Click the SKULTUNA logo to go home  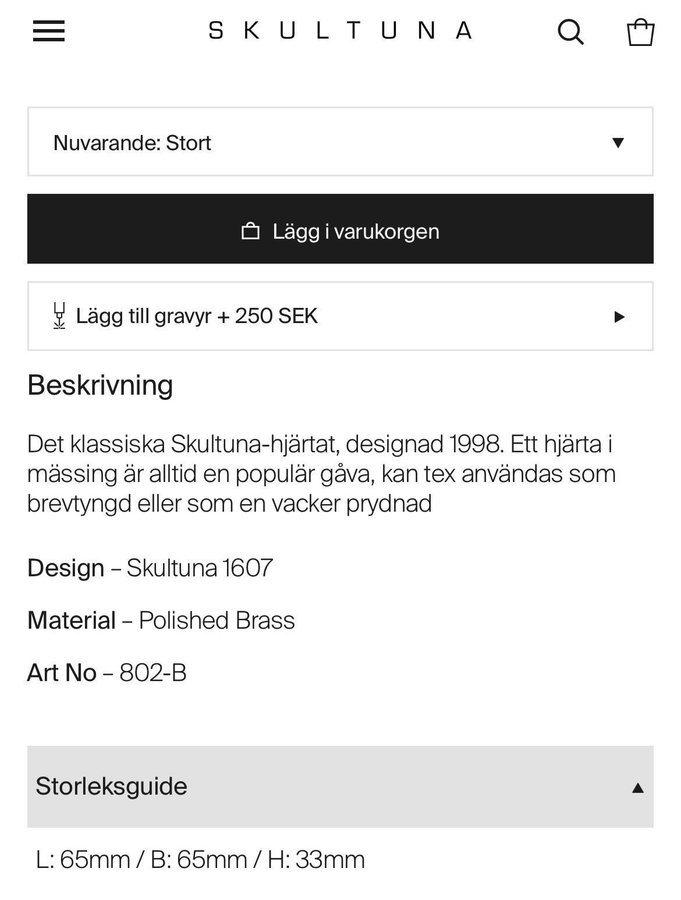pos(340,31)
